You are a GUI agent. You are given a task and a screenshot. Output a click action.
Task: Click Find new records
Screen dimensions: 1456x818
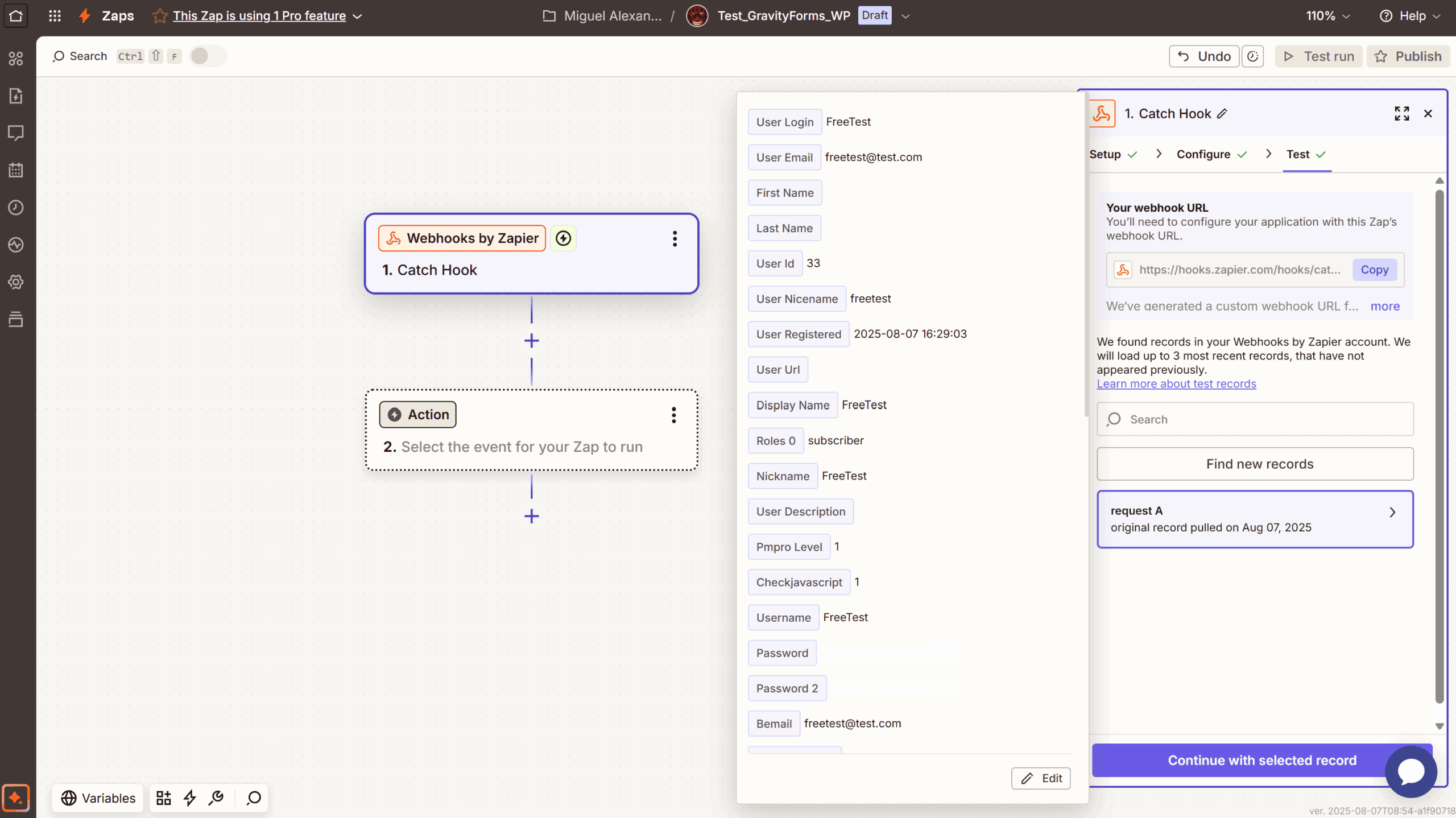tap(1255, 464)
